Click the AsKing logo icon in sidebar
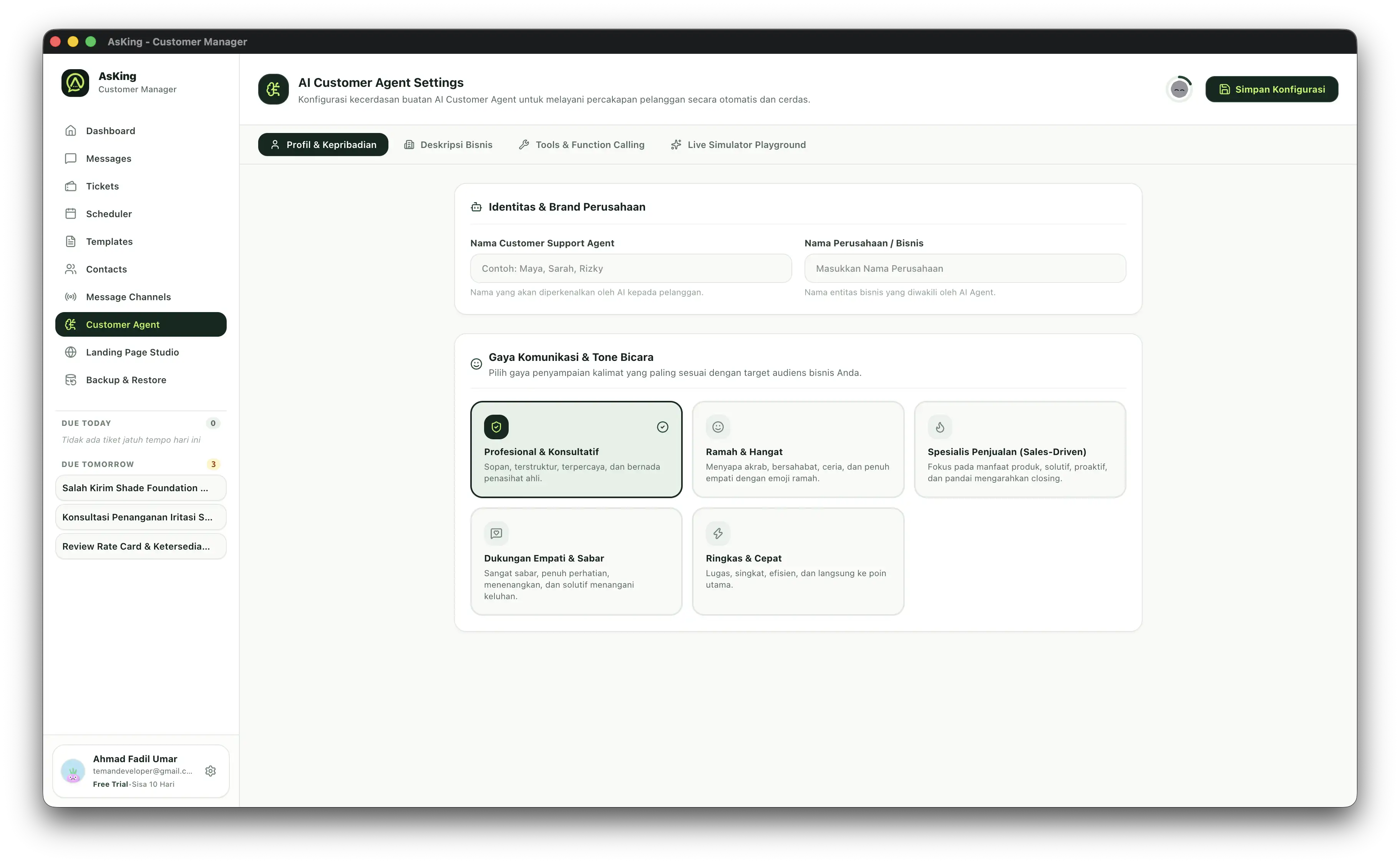Viewport: 1400px width, 864px height. tap(75, 83)
